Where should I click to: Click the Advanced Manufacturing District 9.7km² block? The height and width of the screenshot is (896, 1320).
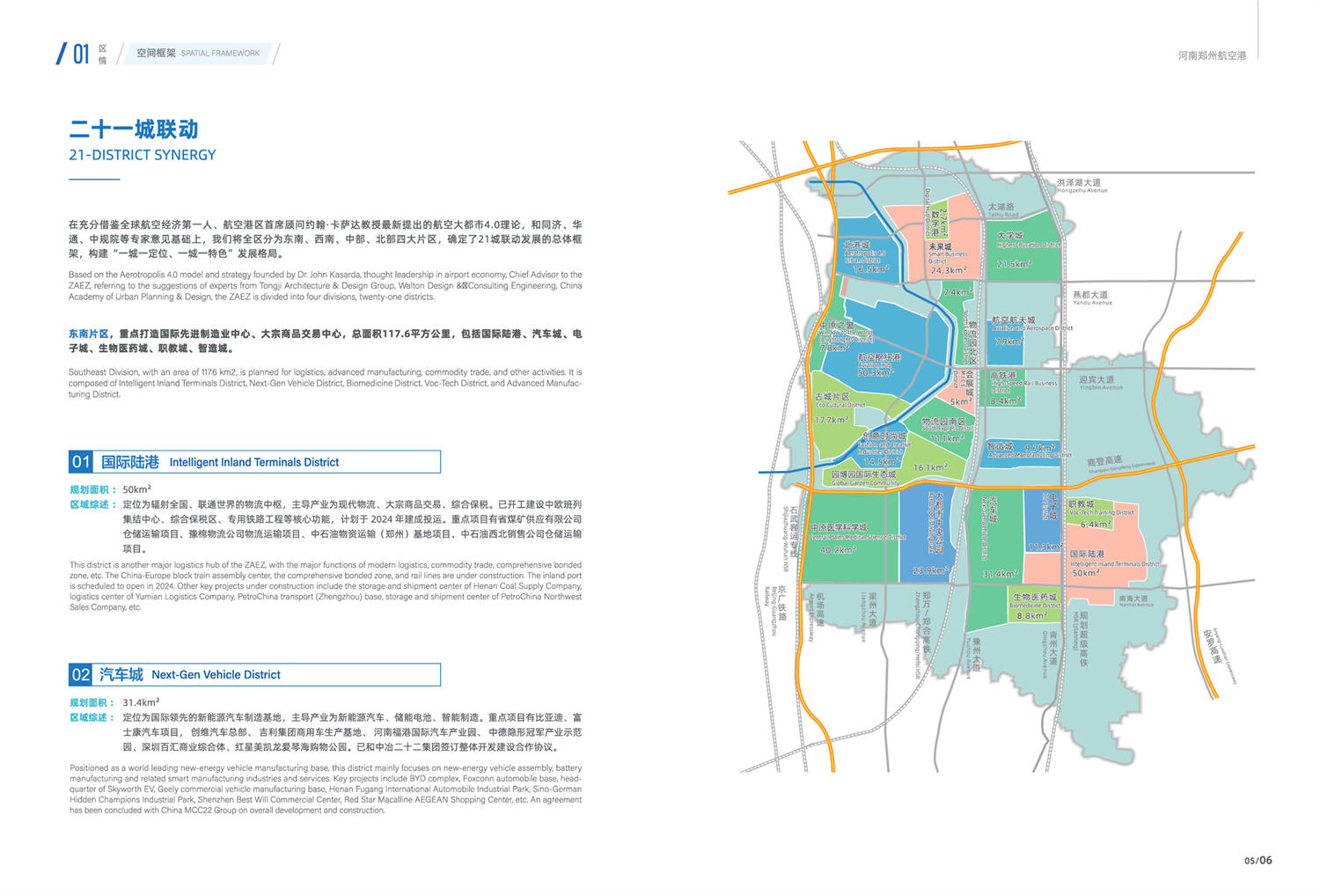point(1023,451)
